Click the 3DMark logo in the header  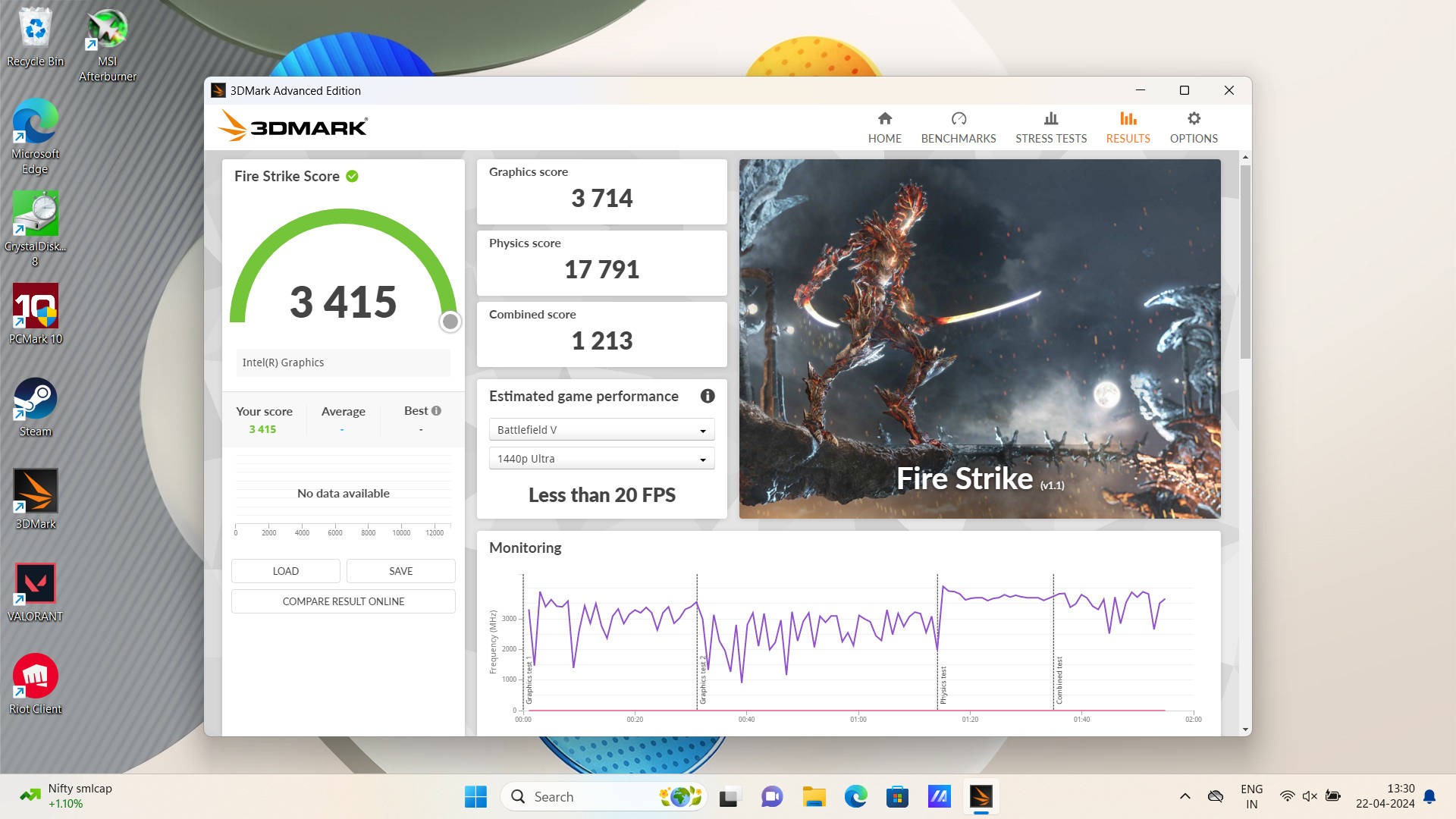coord(293,127)
